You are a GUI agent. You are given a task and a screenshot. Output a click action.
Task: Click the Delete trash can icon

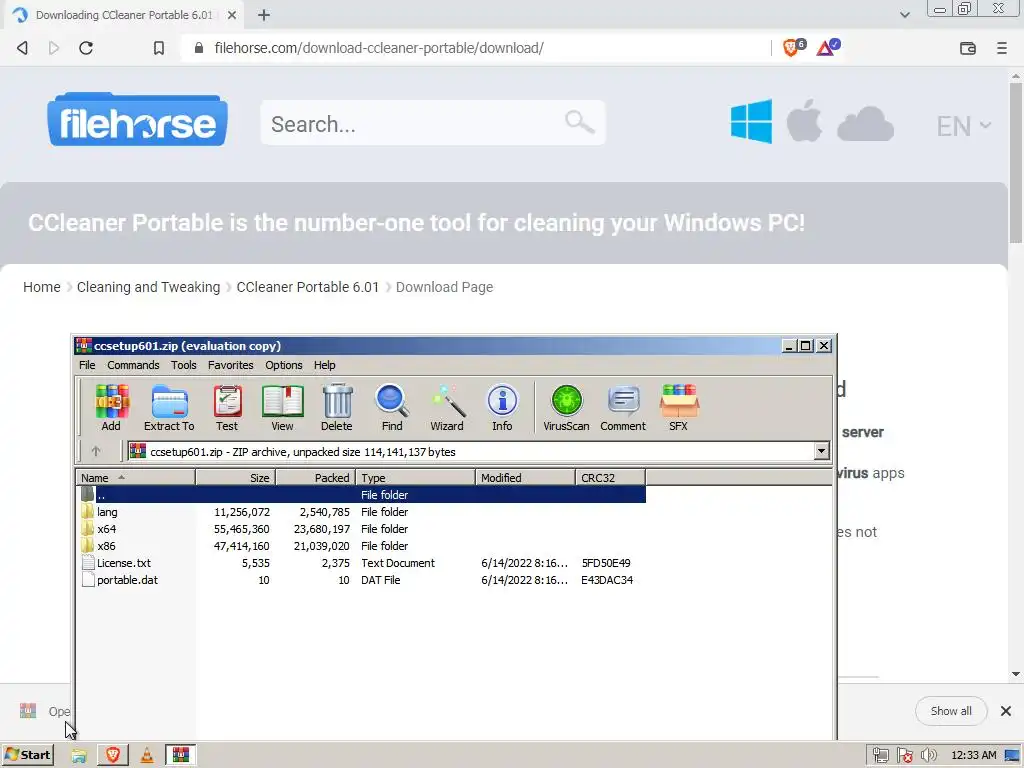(x=337, y=408)
